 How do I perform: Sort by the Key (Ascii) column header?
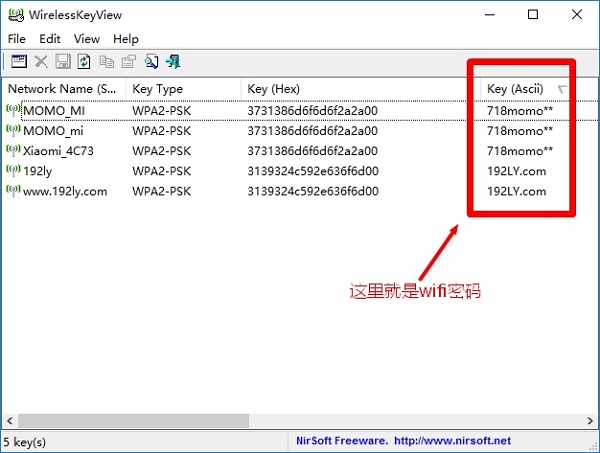514,89
